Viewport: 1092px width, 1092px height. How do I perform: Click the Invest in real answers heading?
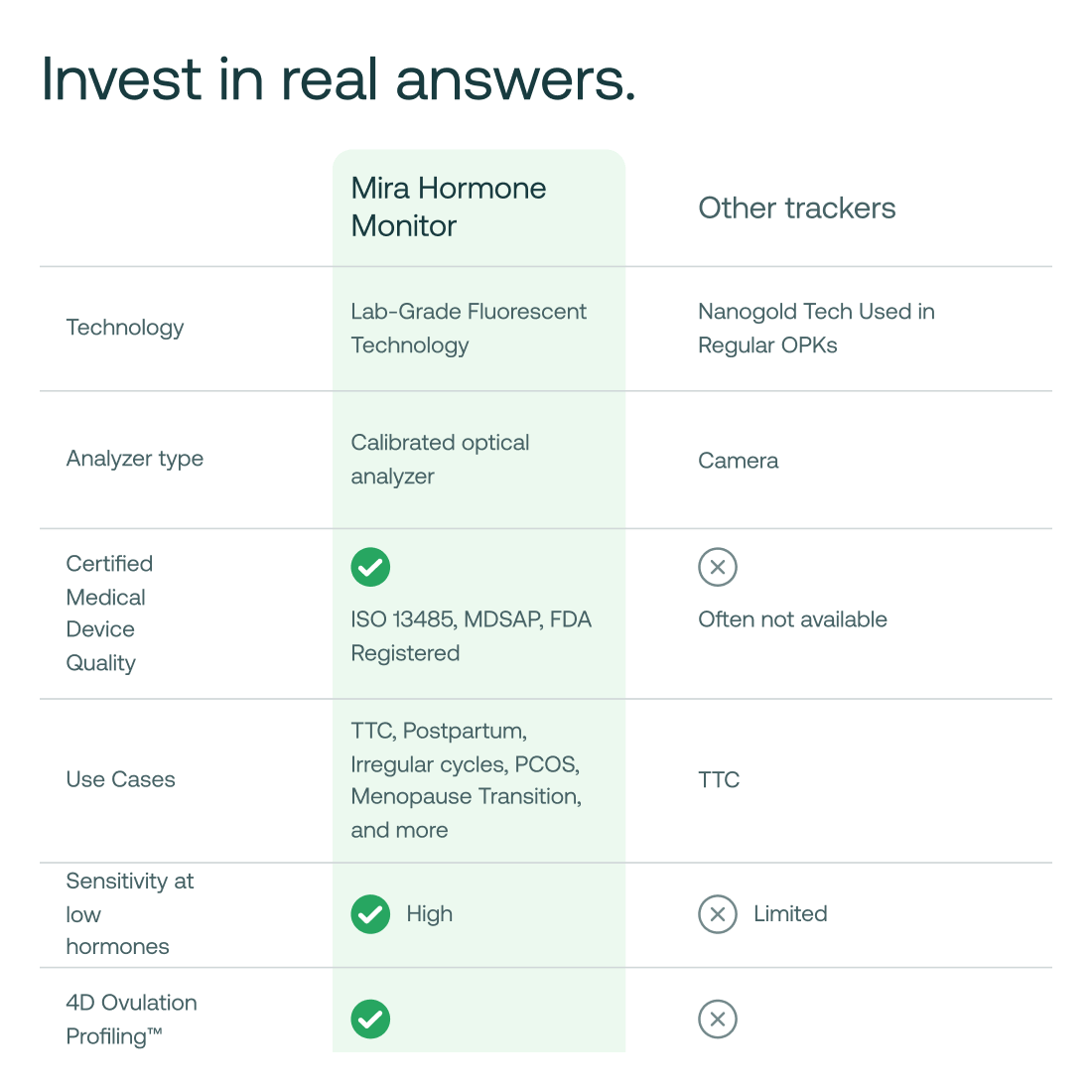pyautogui.click(x=339, y=79)
